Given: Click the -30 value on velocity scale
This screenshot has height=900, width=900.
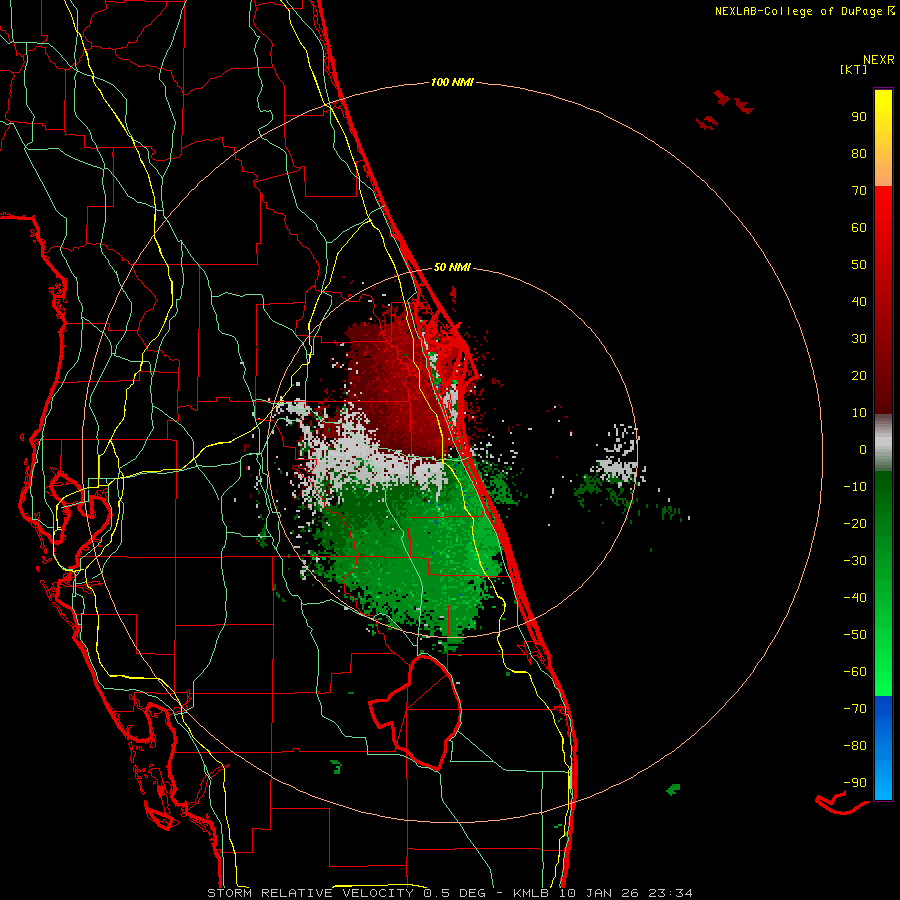Looking at the screenshot, I should (x=855, y=561).
